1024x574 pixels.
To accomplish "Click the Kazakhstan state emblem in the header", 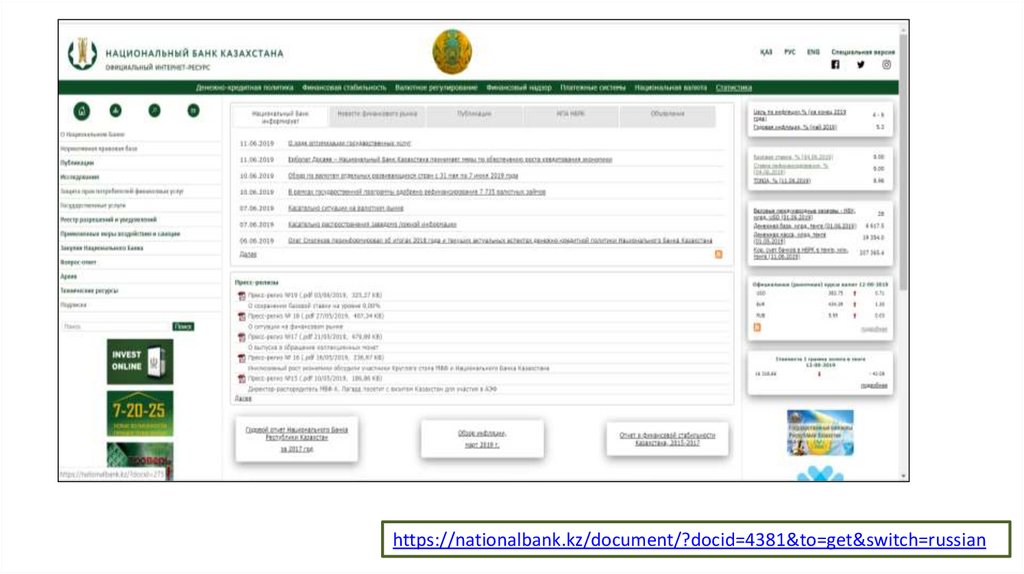I will [452, 52].
